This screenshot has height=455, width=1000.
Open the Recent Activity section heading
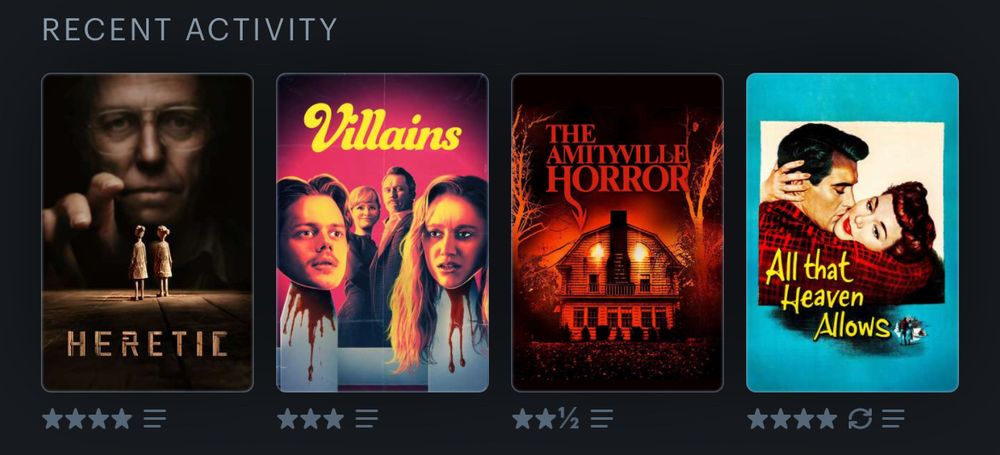coord(189,29)
